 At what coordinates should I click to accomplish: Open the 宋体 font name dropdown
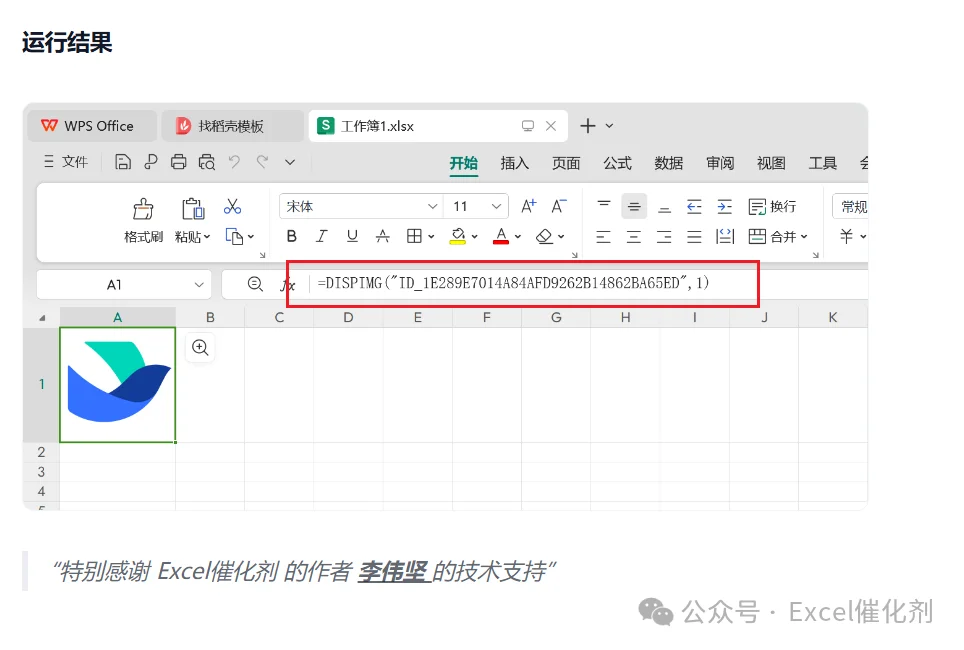[433, 207]
